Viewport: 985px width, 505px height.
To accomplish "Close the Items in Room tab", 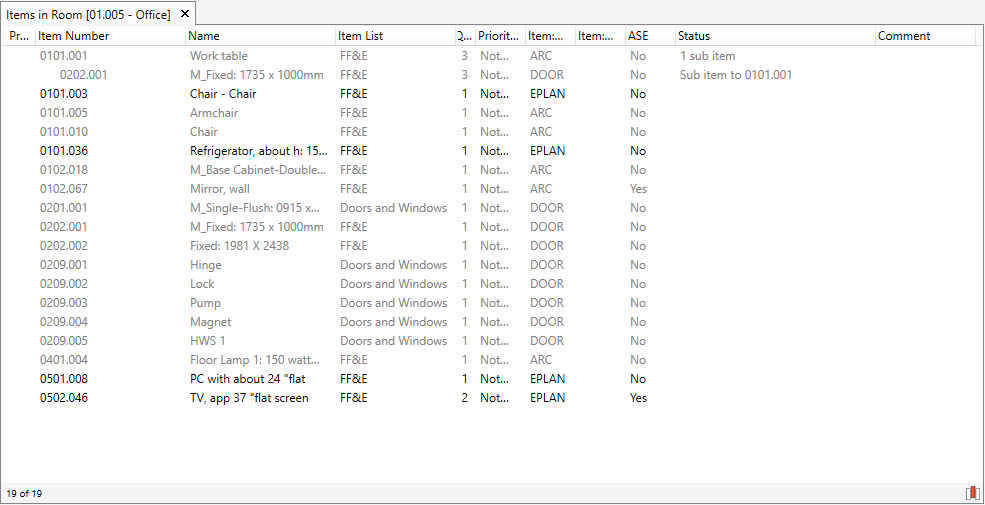I will 185,14.
